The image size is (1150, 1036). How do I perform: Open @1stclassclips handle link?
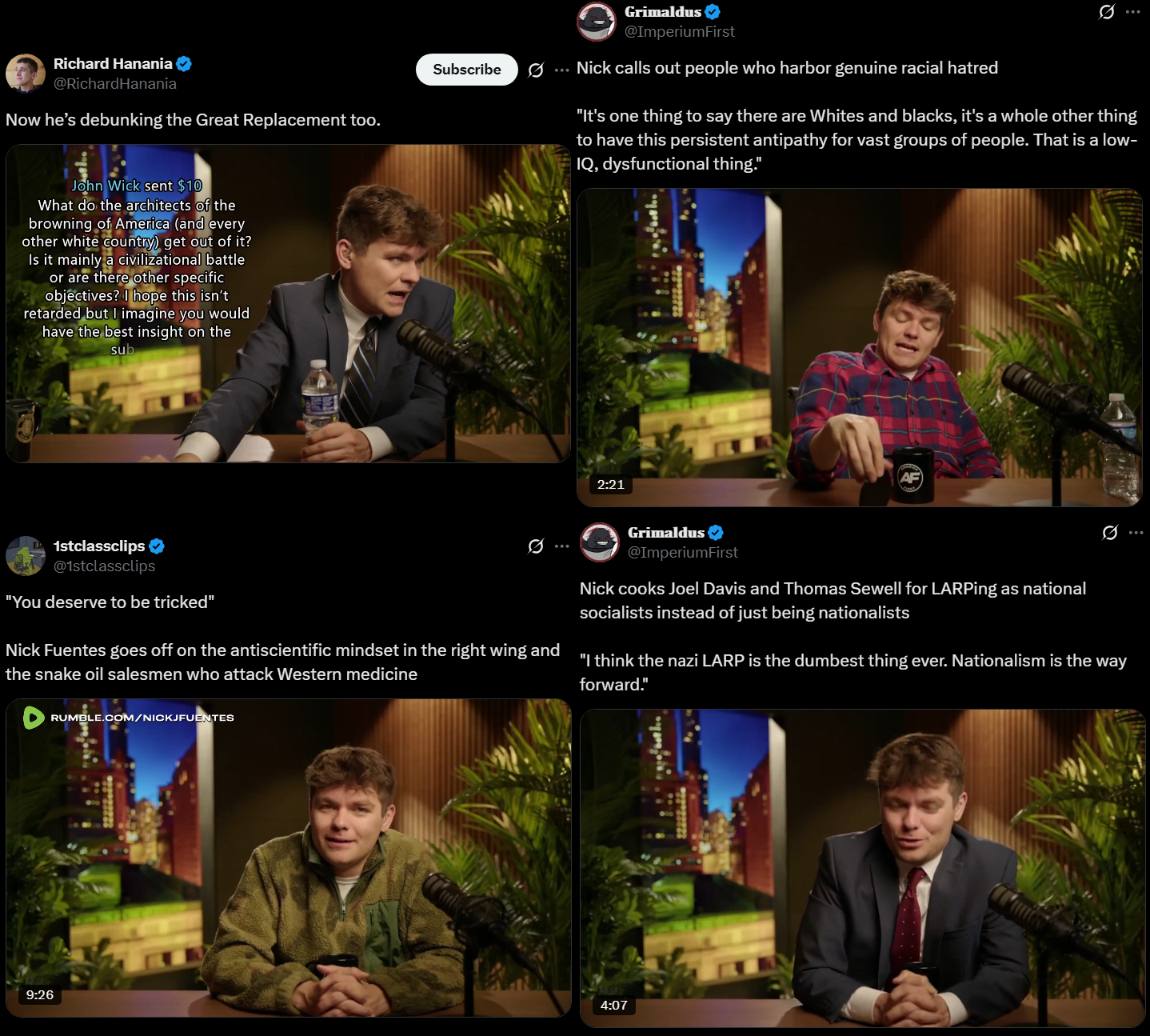[105, 566]
